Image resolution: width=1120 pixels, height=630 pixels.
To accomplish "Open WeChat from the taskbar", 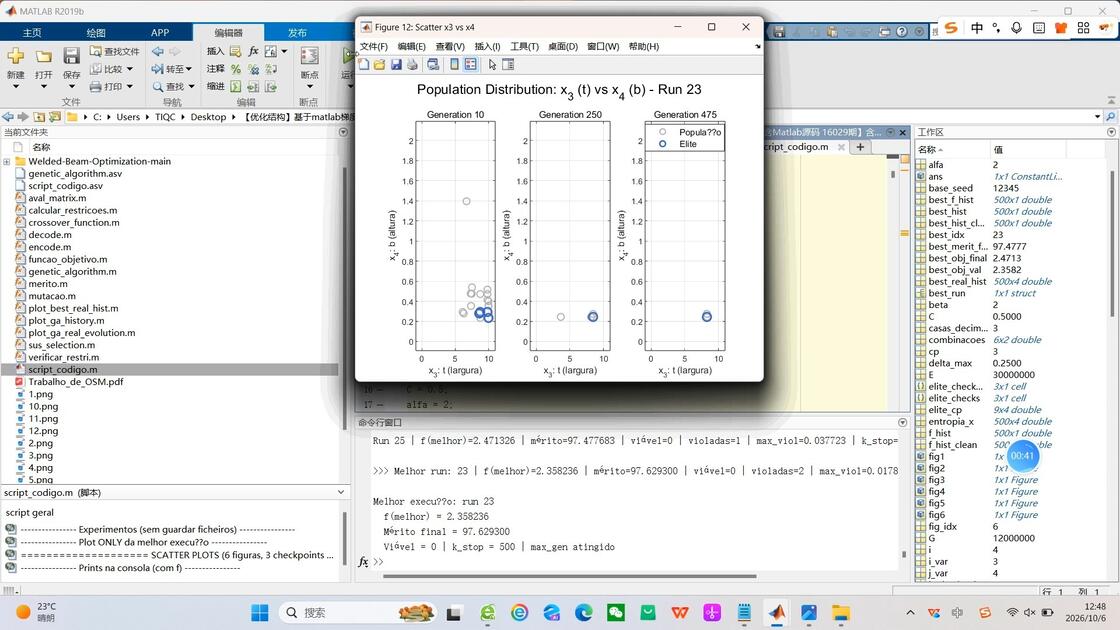I will tap(615, 613).
